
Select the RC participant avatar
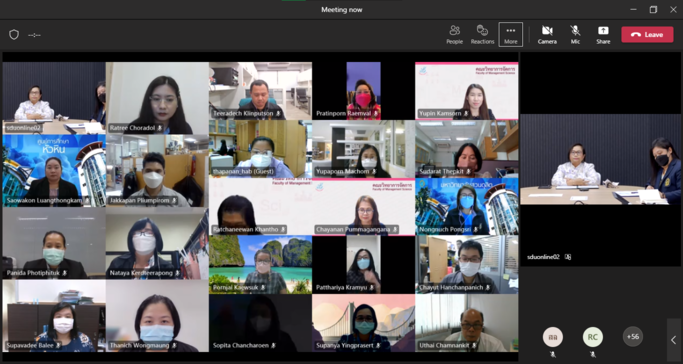(x=592, y=337)
